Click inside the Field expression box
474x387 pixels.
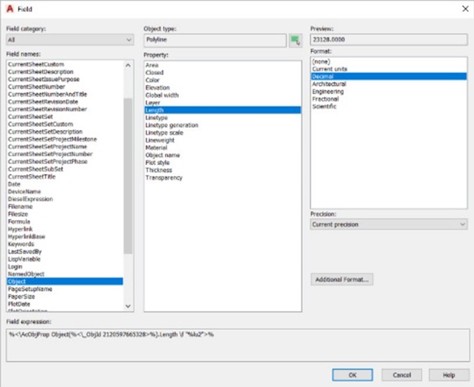point(238,345)
